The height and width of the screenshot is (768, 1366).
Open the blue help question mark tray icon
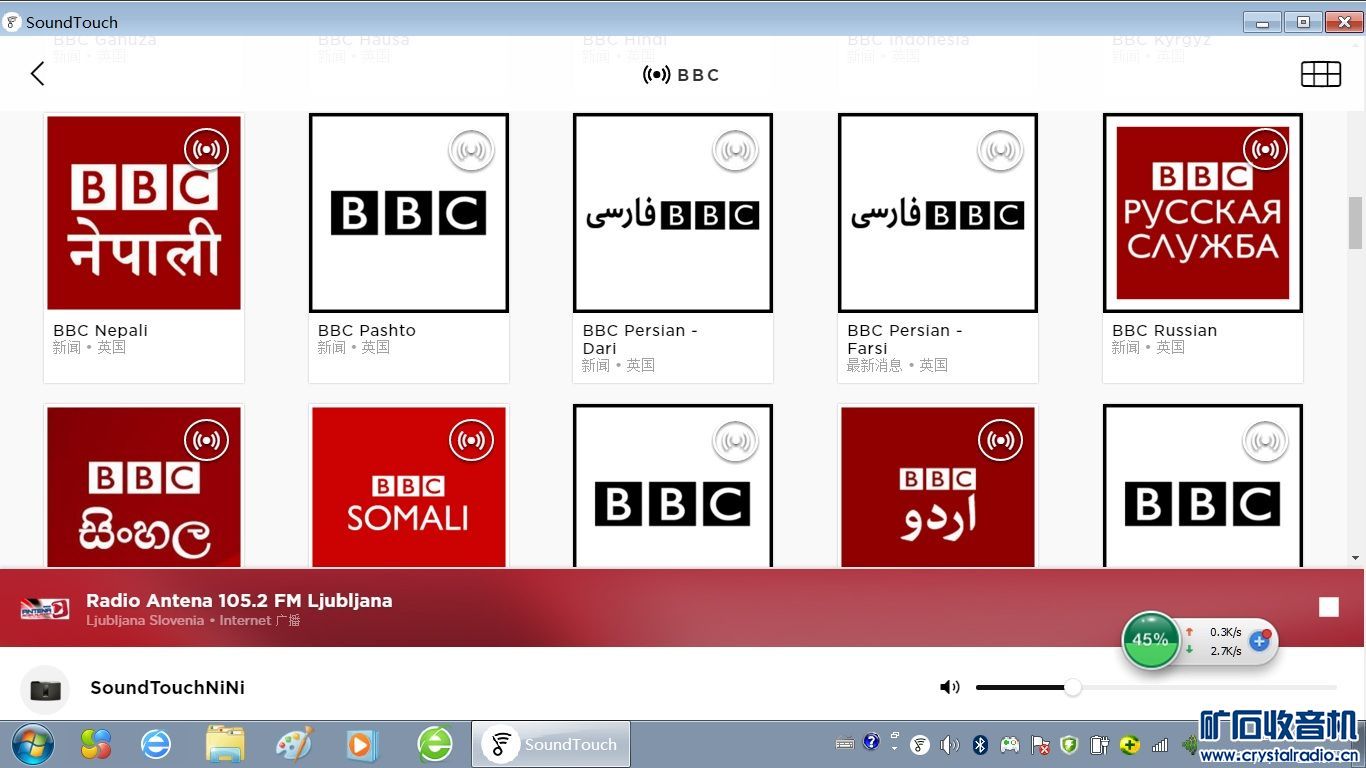click(871, 742)
